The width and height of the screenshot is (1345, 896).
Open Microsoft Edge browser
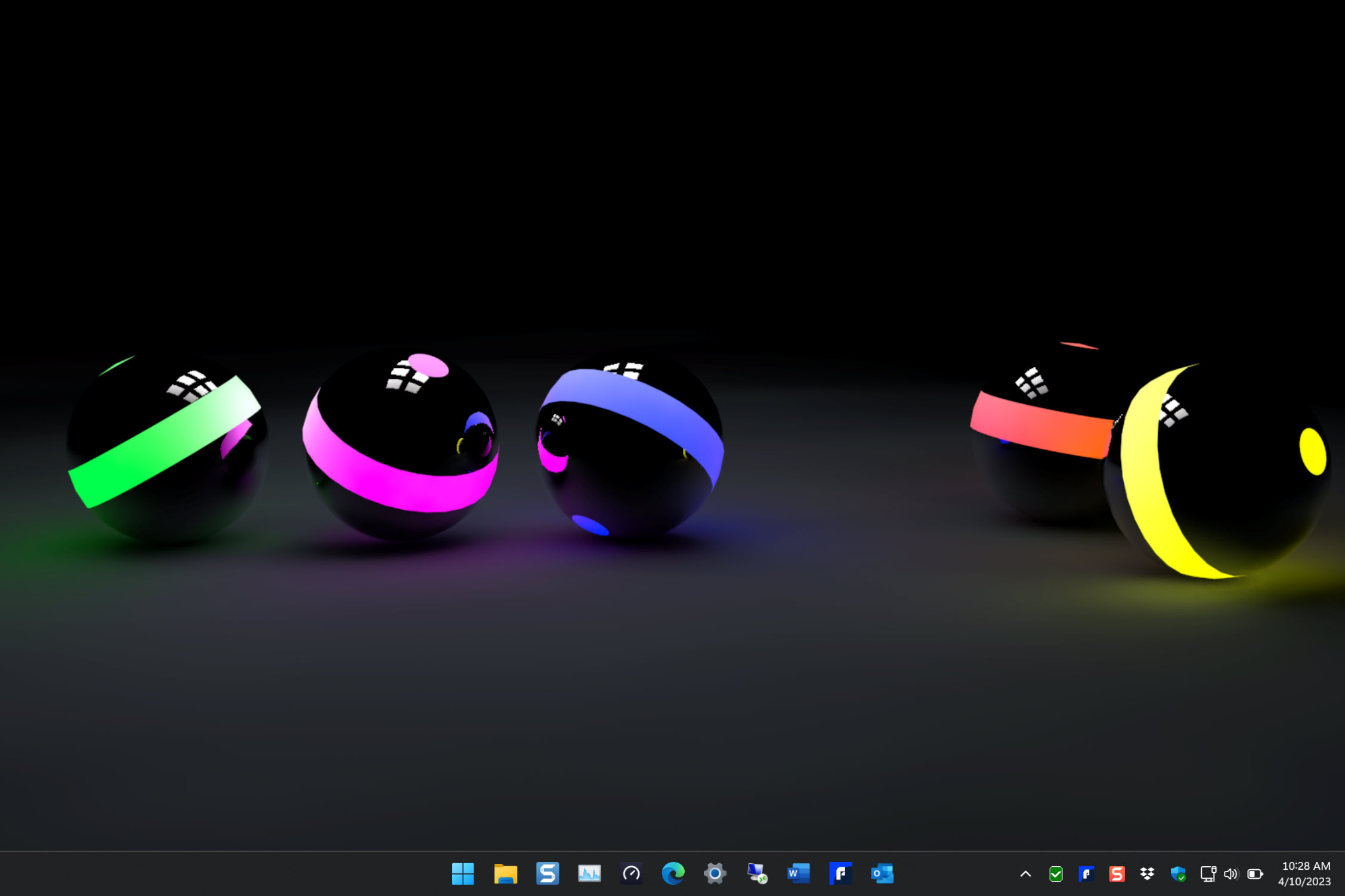pos(673,874)
